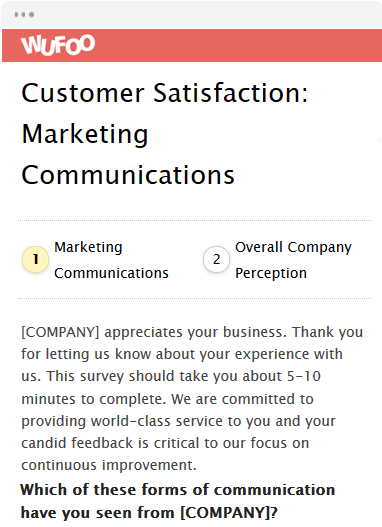
Task: Click the middle window control dot
Action: [24, 14]
